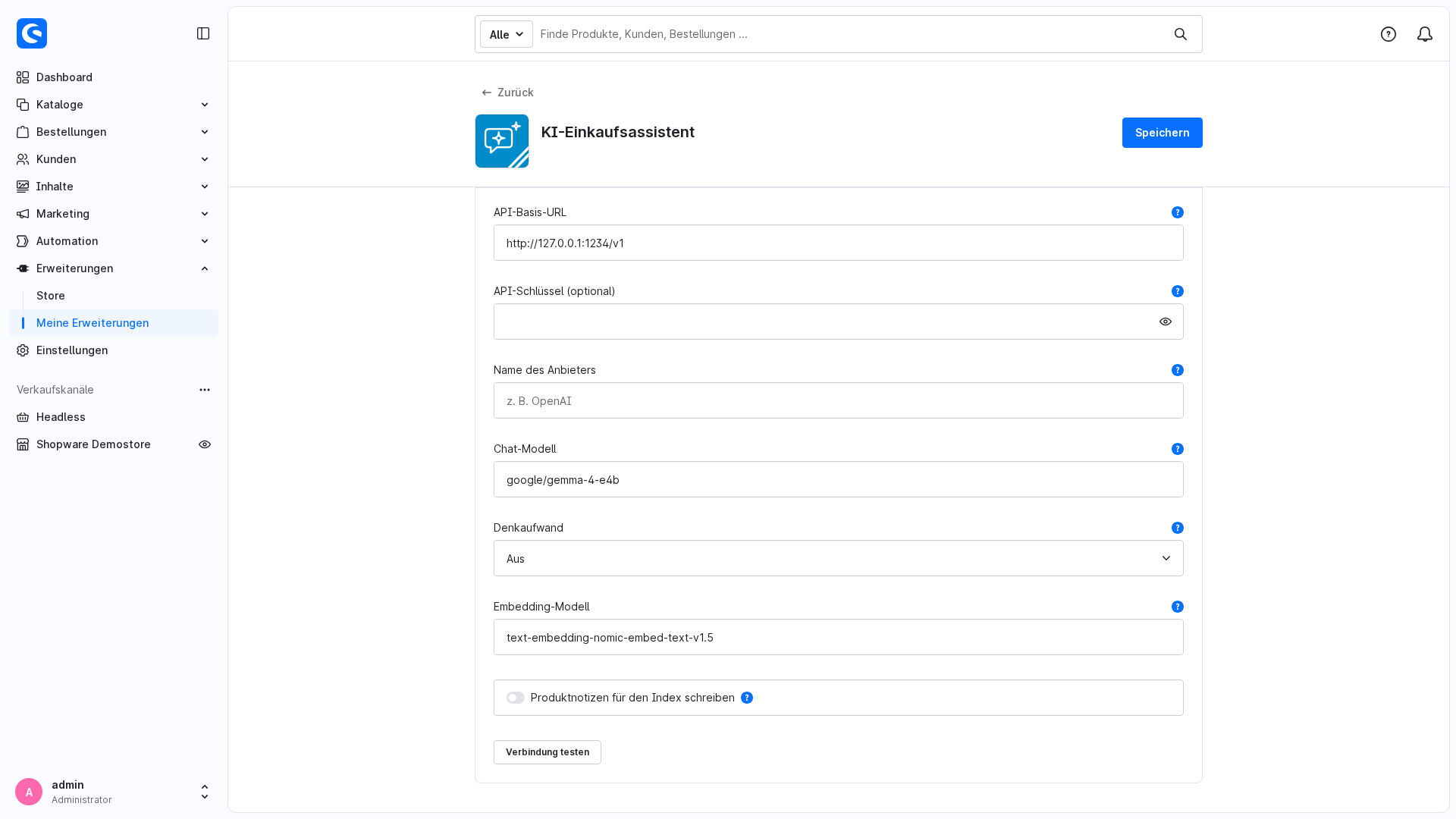This screenshot has width=1456, height=819.
Task: Open the help center question icon
Action: coord(1389,34)
